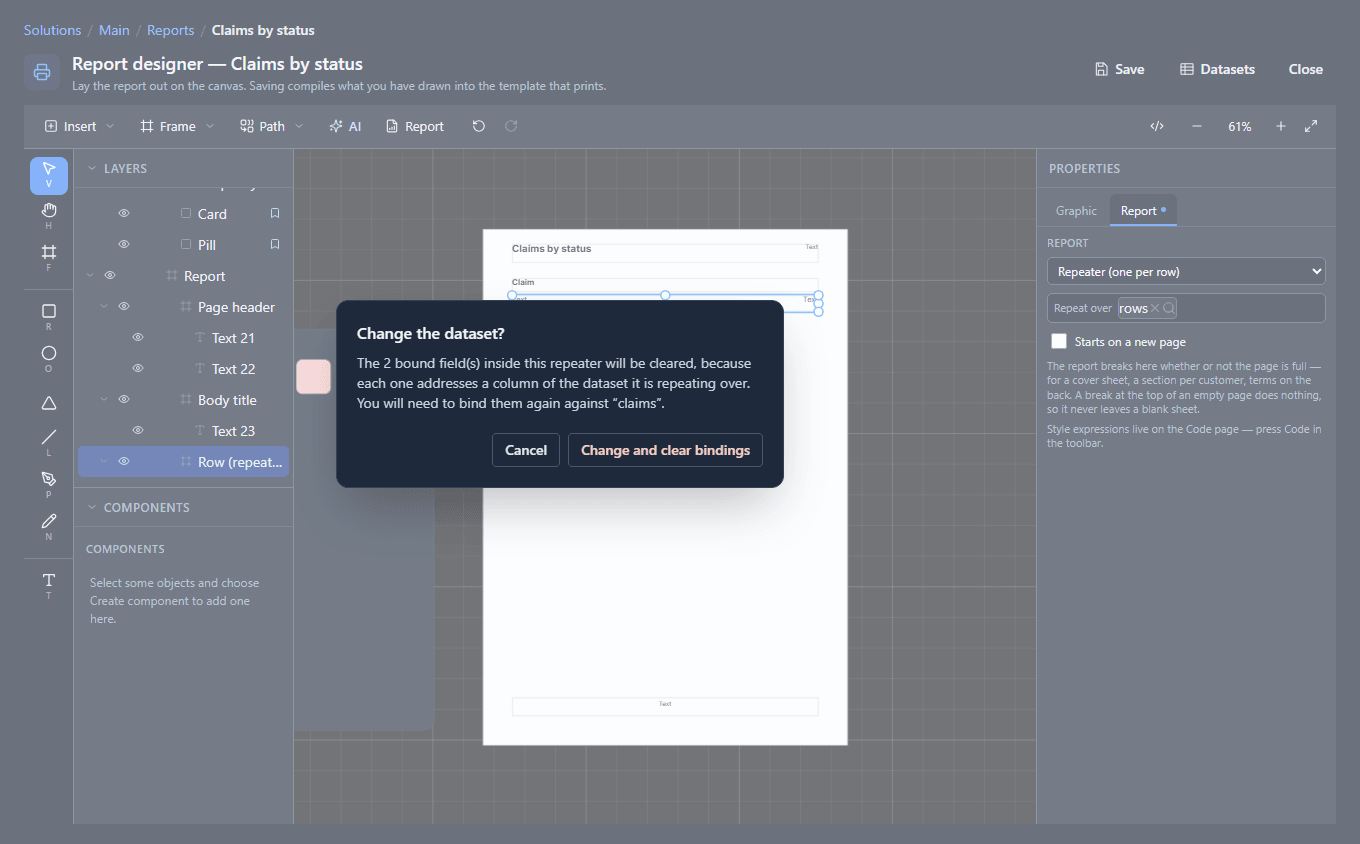Click the Report toolbar item
This screenshot has width=1360, height=844.
(415, 126)
